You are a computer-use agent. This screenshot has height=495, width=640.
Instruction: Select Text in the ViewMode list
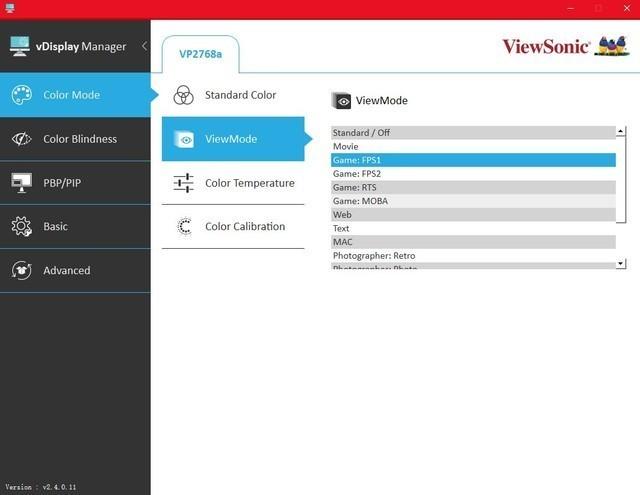473,228
